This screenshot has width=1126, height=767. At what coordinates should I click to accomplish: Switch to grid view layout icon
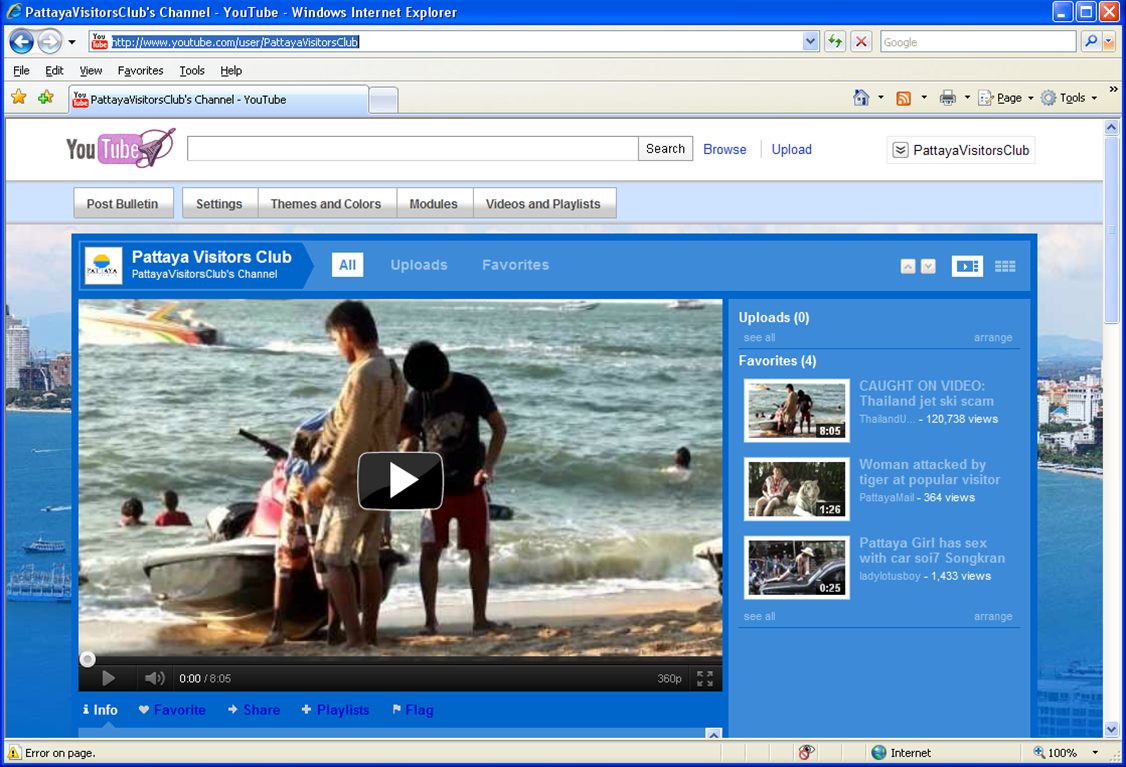[x=1005, y=266]
